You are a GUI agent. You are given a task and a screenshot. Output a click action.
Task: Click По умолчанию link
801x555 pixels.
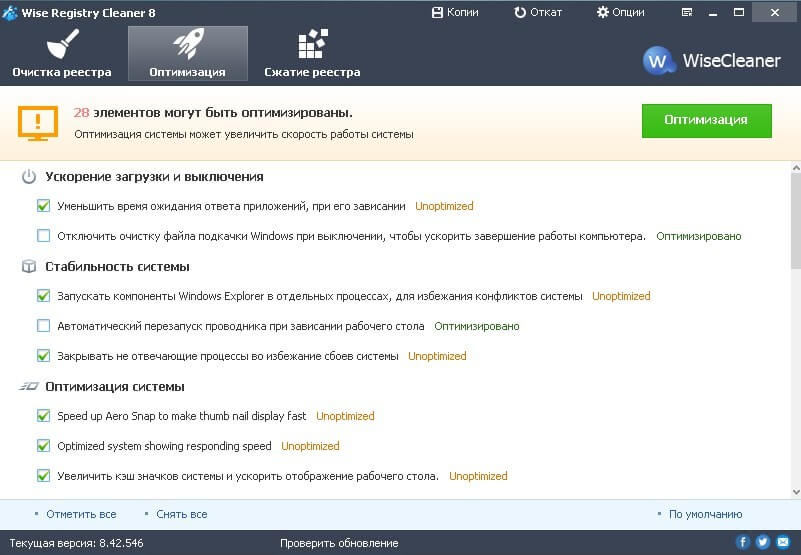(x=705, y=514)
